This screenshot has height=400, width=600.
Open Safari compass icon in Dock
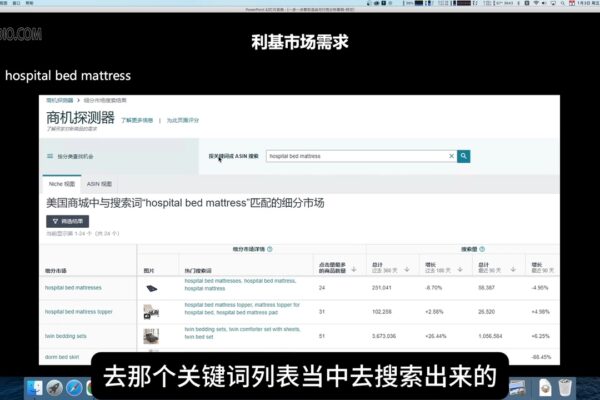[x=74, y=388]
